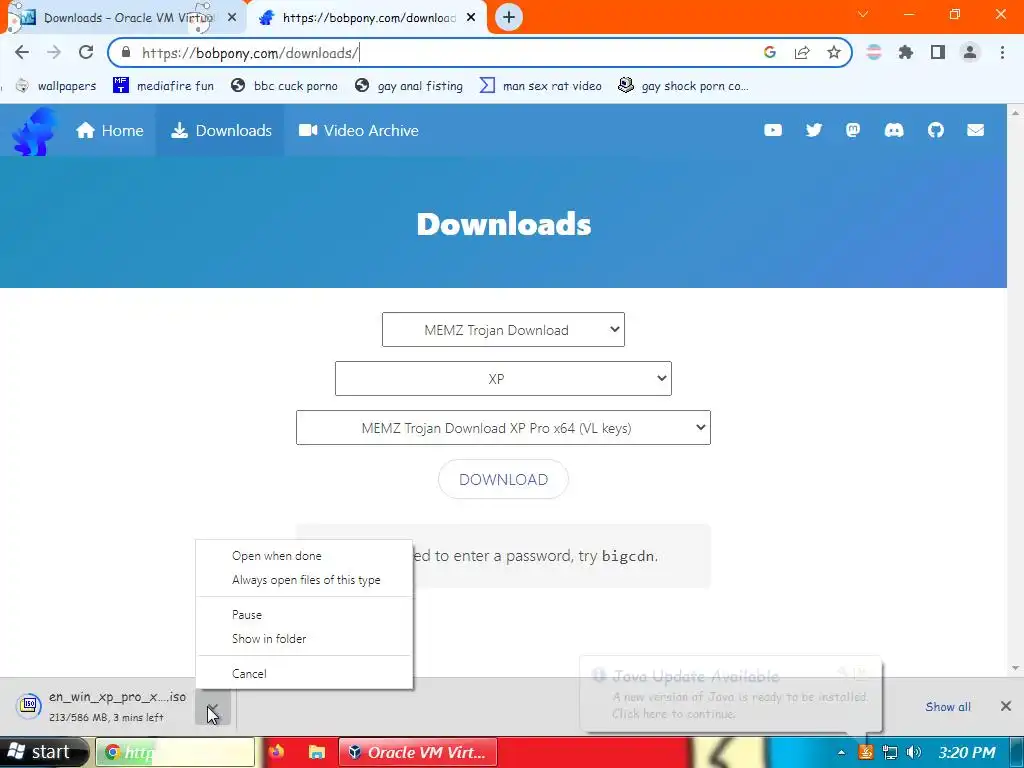The width and height of the screenshot is (1024, 768).
Task: Open the Mastodon link icon
Action: click(x=853, y=130)
